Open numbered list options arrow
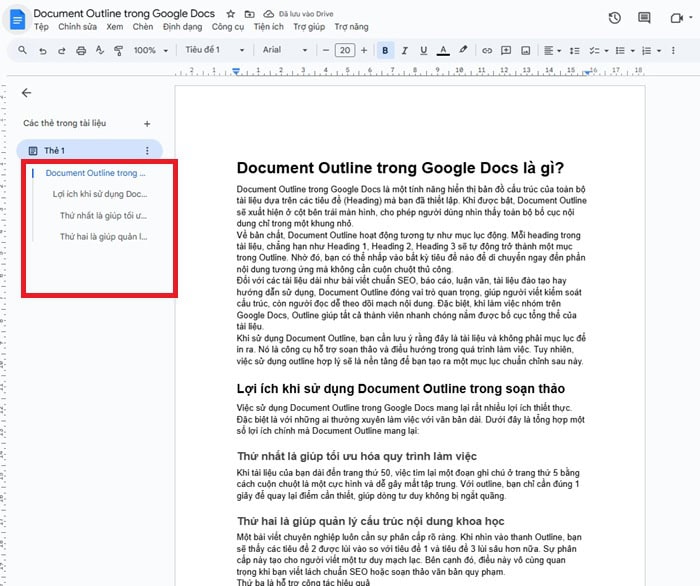The image size is (700, 586). 659,51
